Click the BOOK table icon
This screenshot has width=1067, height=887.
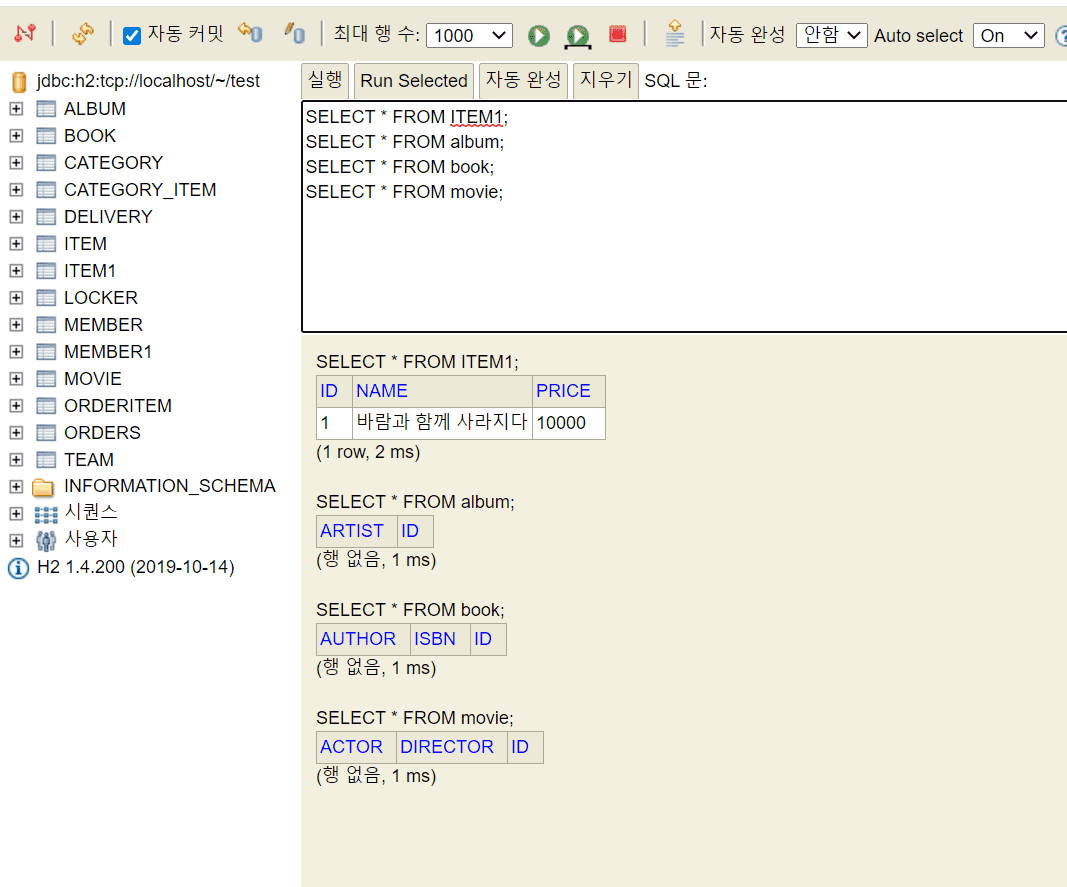46,136
